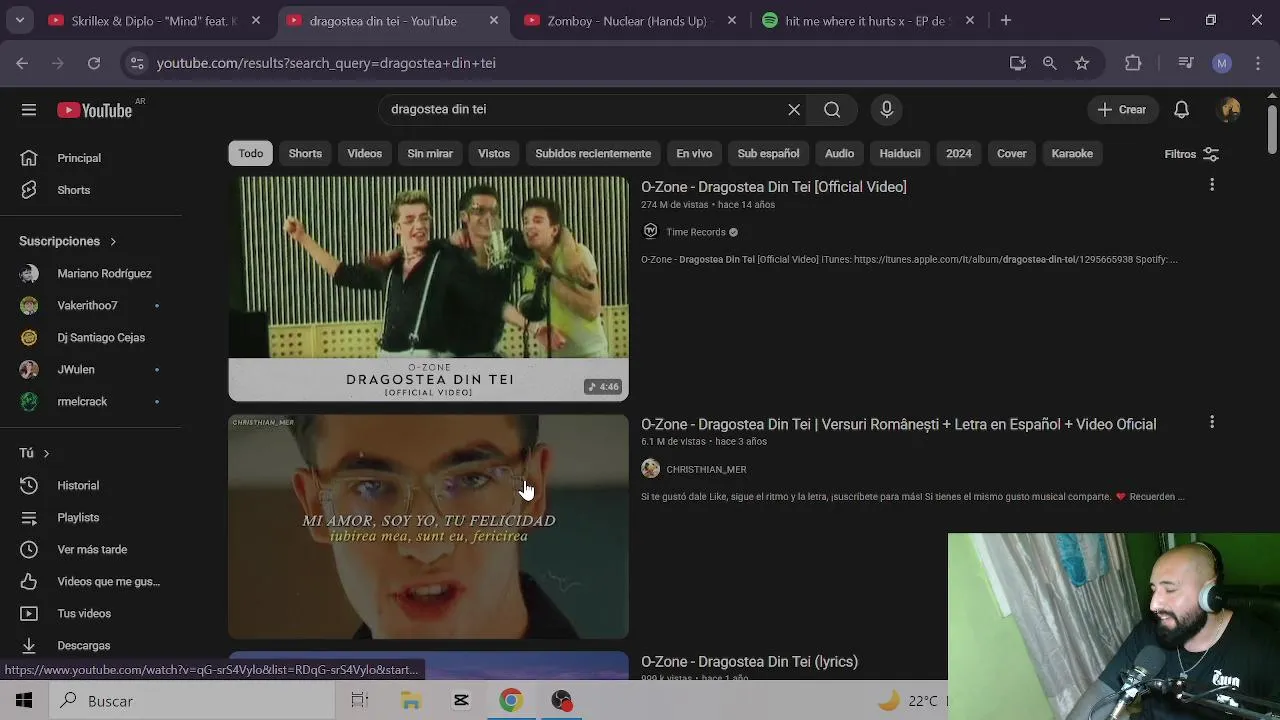Select the En vivo chip
The height and width of the screenshot is (720, 1280).
click(694, 153)
